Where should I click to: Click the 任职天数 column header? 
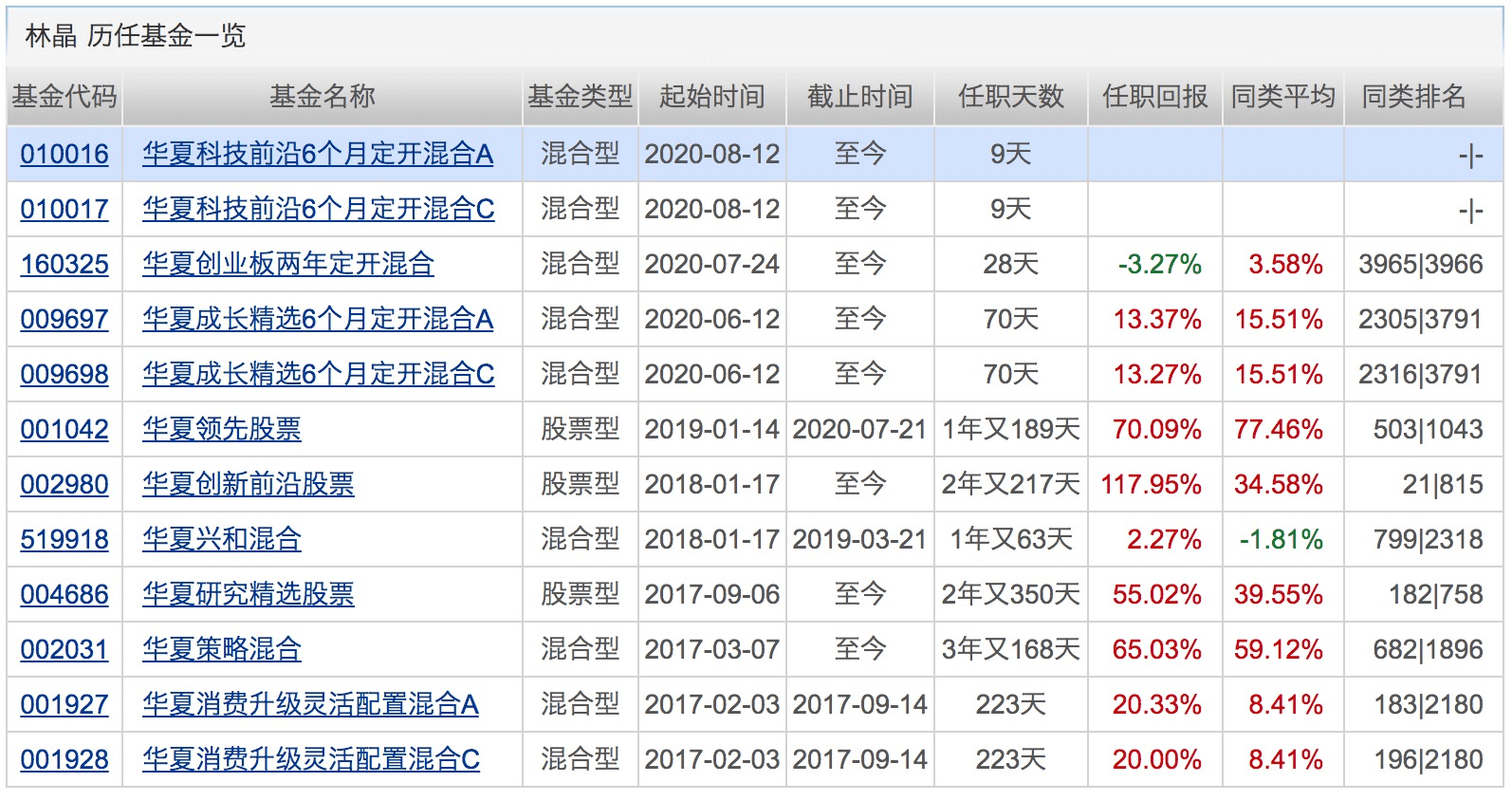tap(1011, 97)
